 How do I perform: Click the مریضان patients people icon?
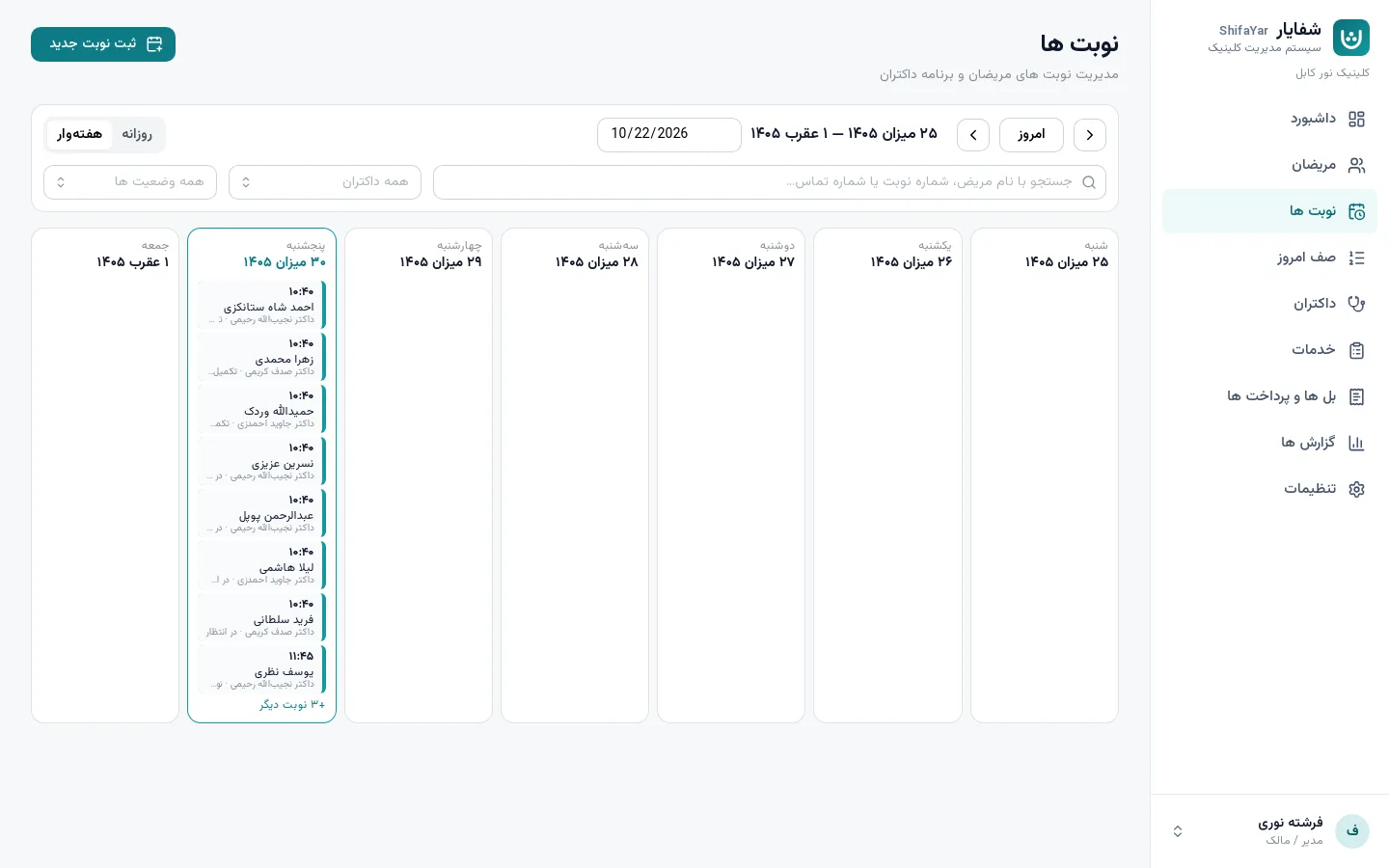point(1356,166)
